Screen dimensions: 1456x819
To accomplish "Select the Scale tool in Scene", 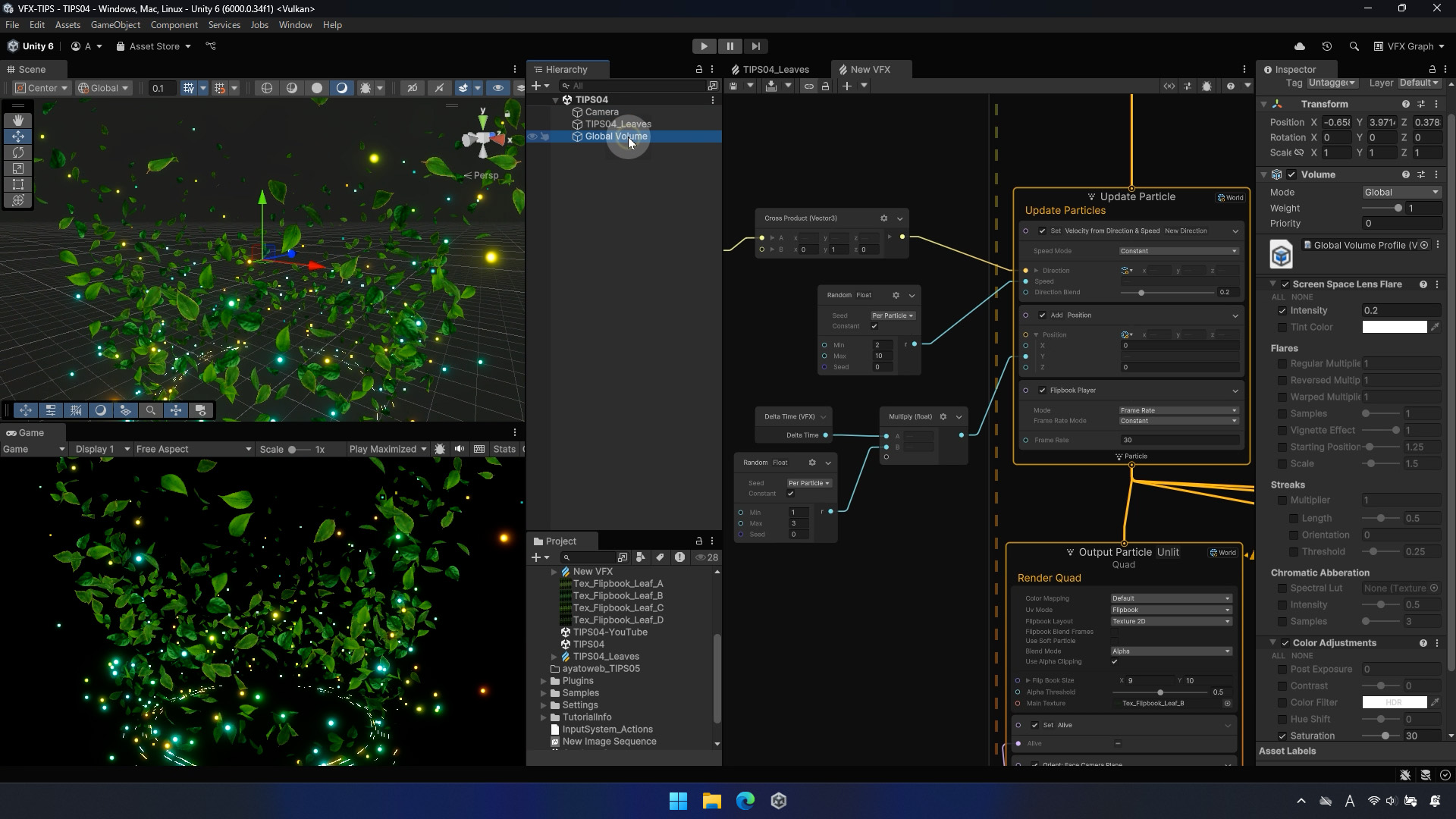I will (x=18, y=168).
